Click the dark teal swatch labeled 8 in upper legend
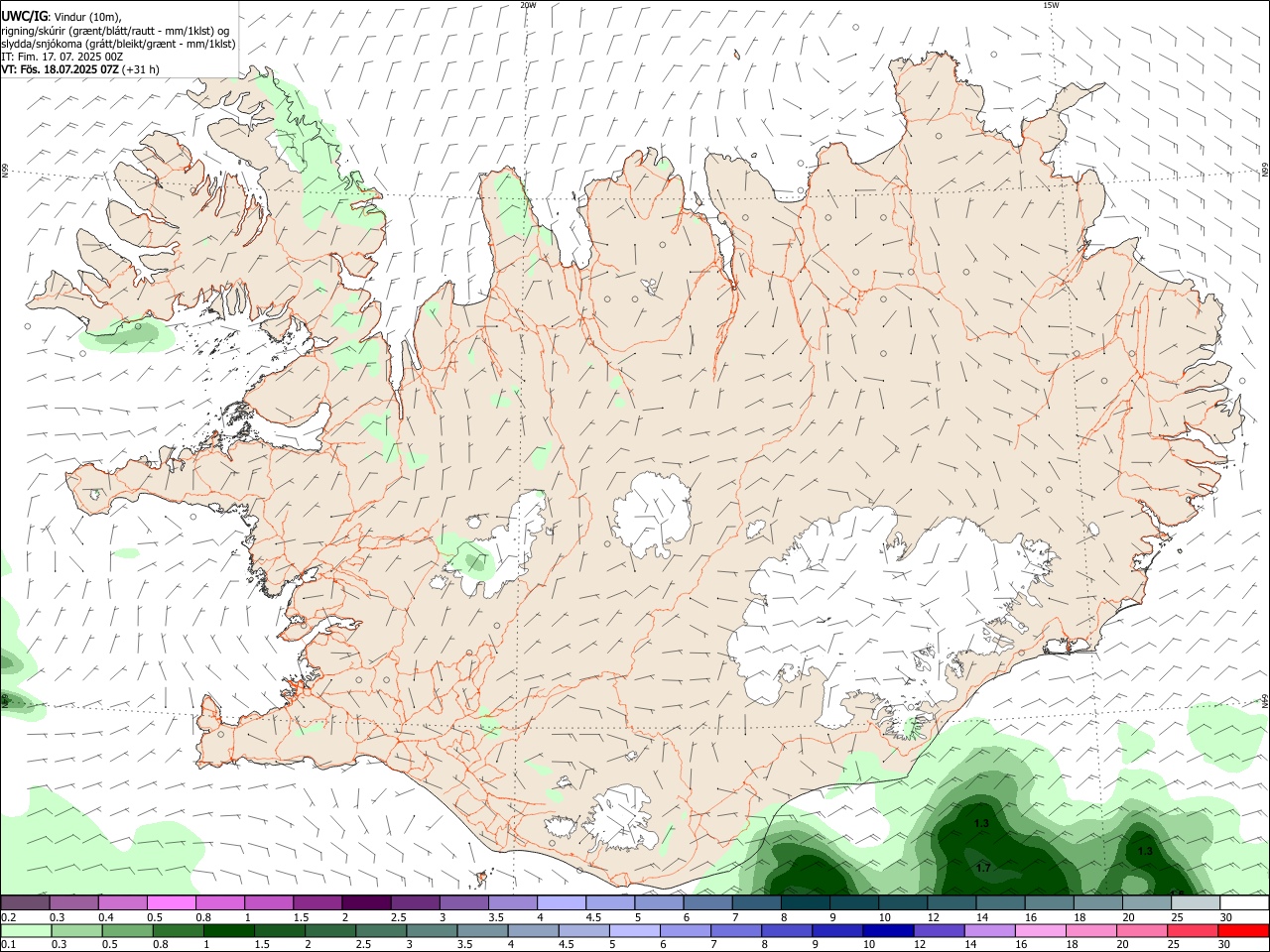The image size is (1270, 952). coord(805,903)
